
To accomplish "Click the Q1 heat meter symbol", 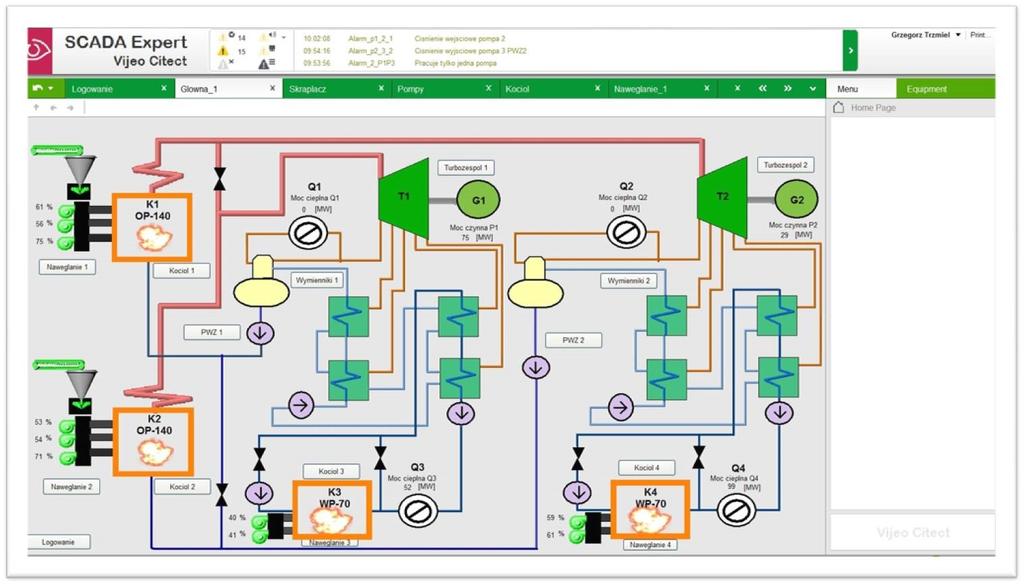I will point(308,232).
